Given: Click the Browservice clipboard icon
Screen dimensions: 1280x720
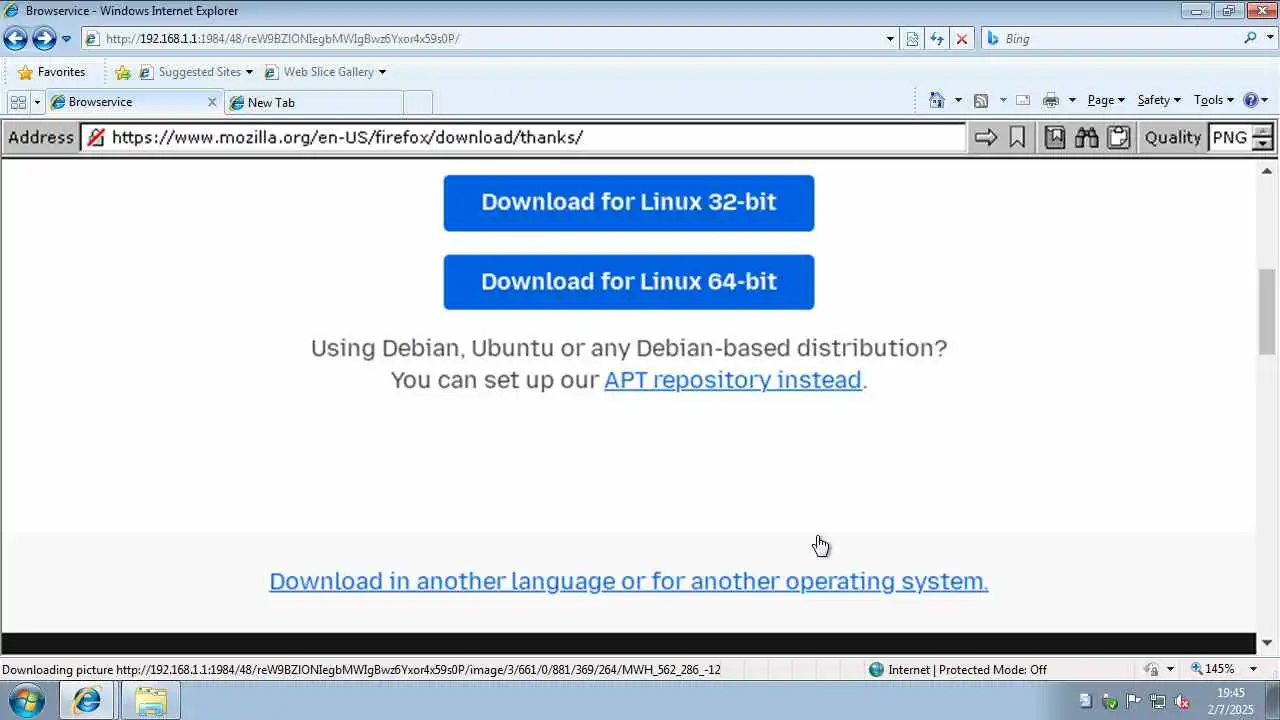Looking at the screenshot, I should tap(1119, 137).
